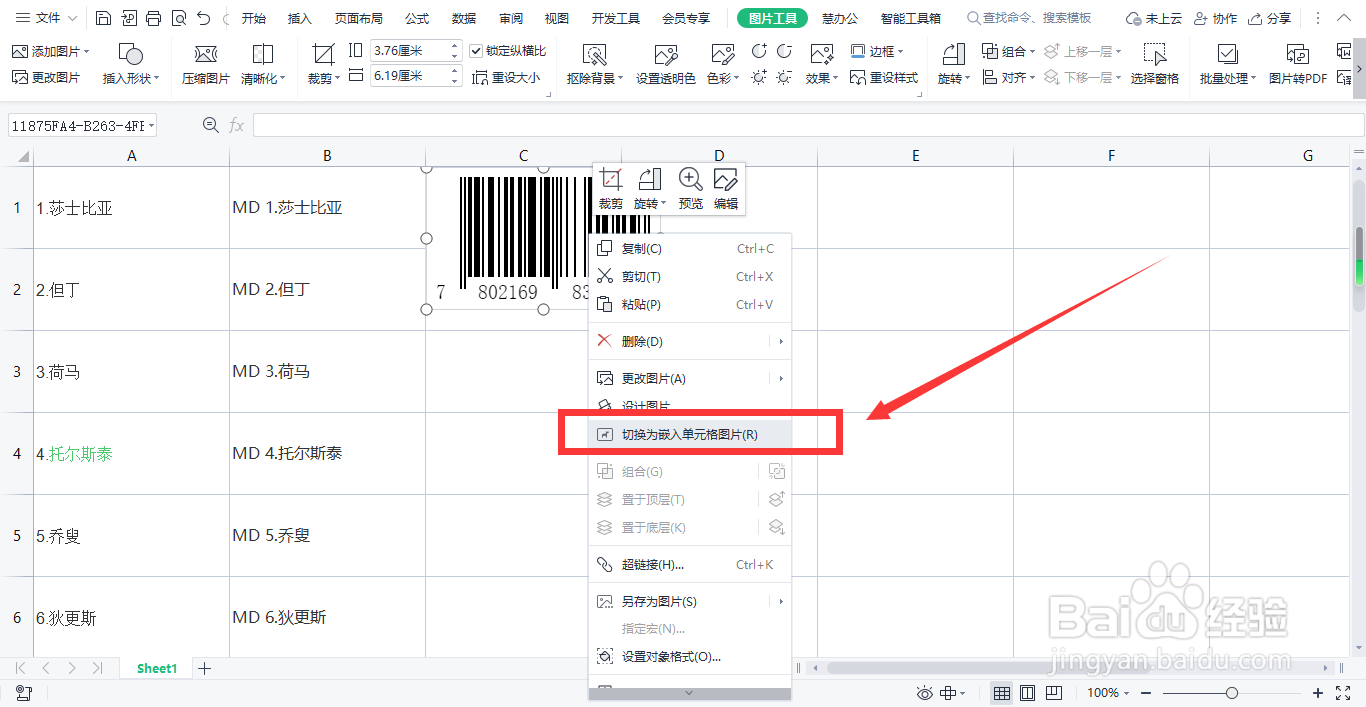Image resolution: width=1366 pixels, height=707 pixels.
Task: Expand more items at the bottom of the context menu
Action: 689,693
